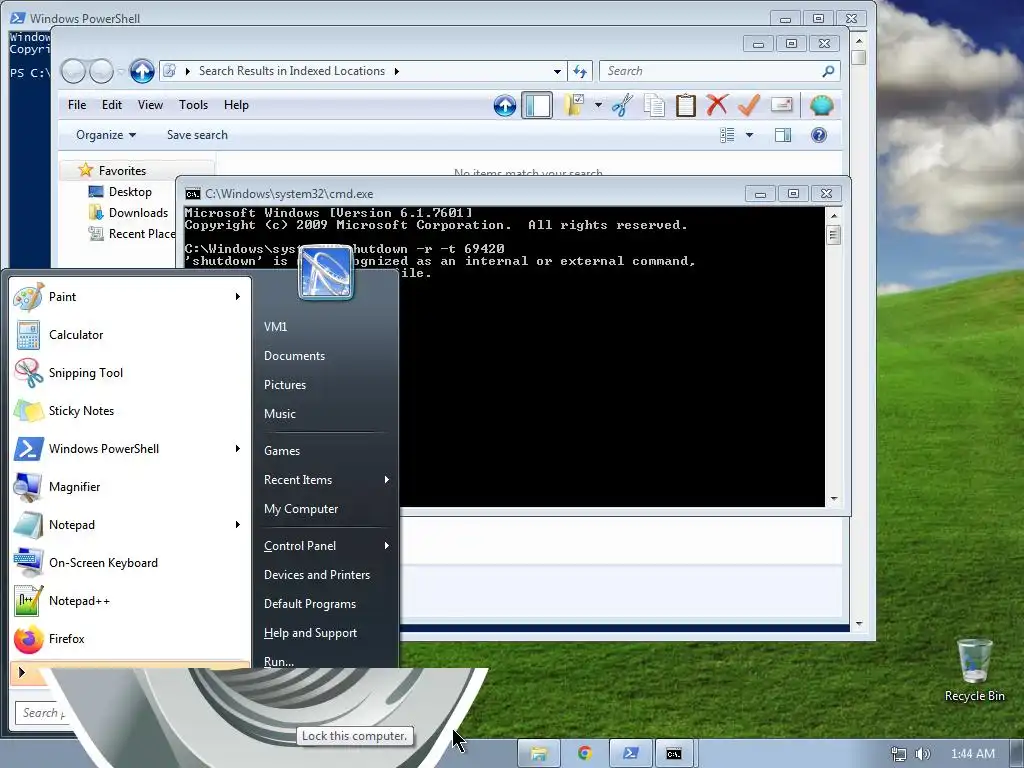Open Music from the Start menu
The width and height of the screenshot is (1024, 768).
tap(280, 414)
